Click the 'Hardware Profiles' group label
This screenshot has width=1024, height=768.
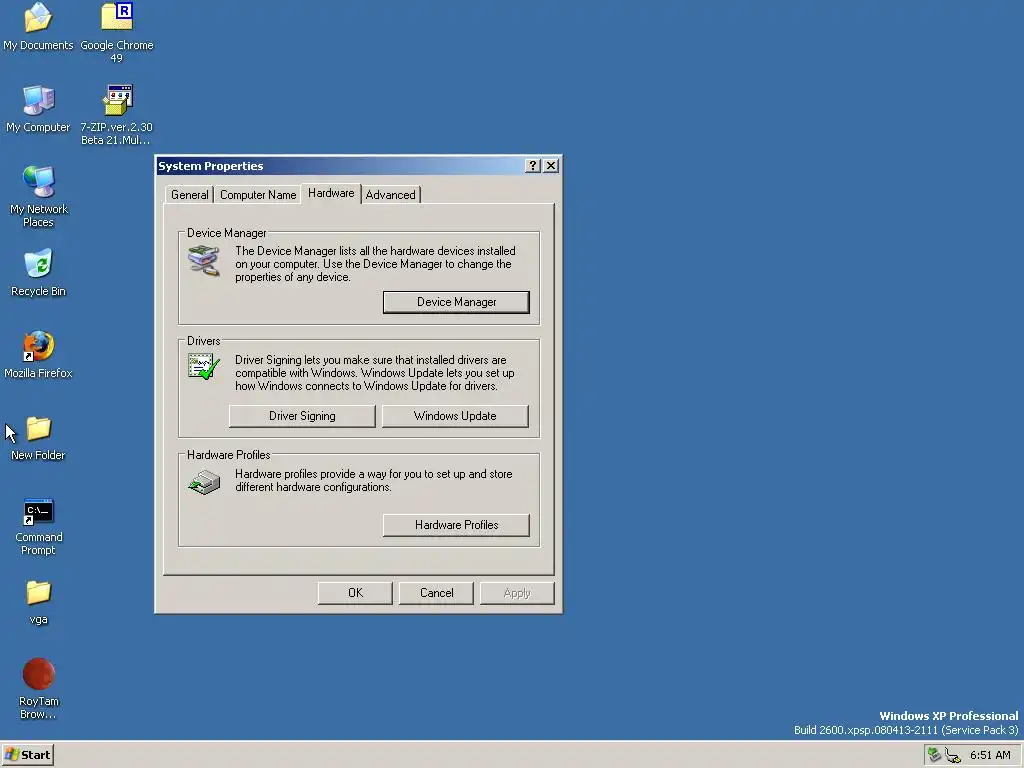tap(229, 455)
